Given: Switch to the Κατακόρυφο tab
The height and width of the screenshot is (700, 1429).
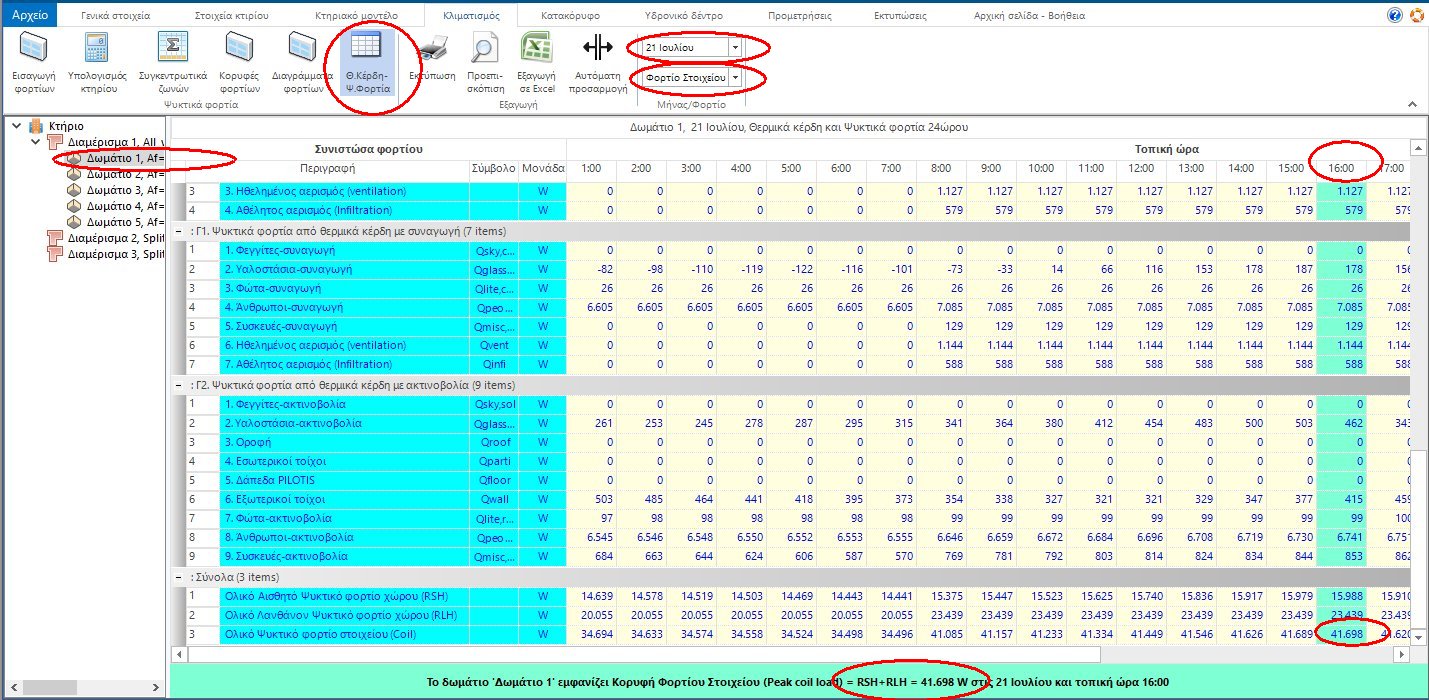Looking at the screenshot, I should tap(571, 14).
